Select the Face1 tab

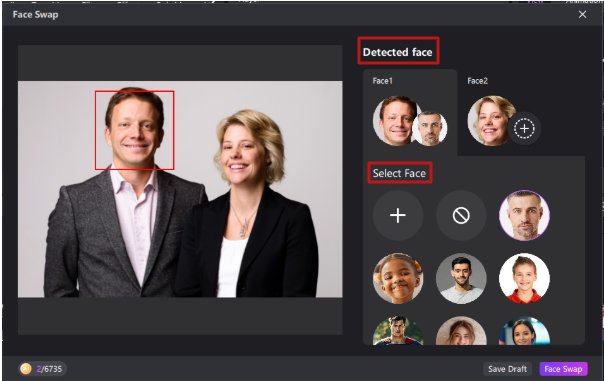[410, 112]
